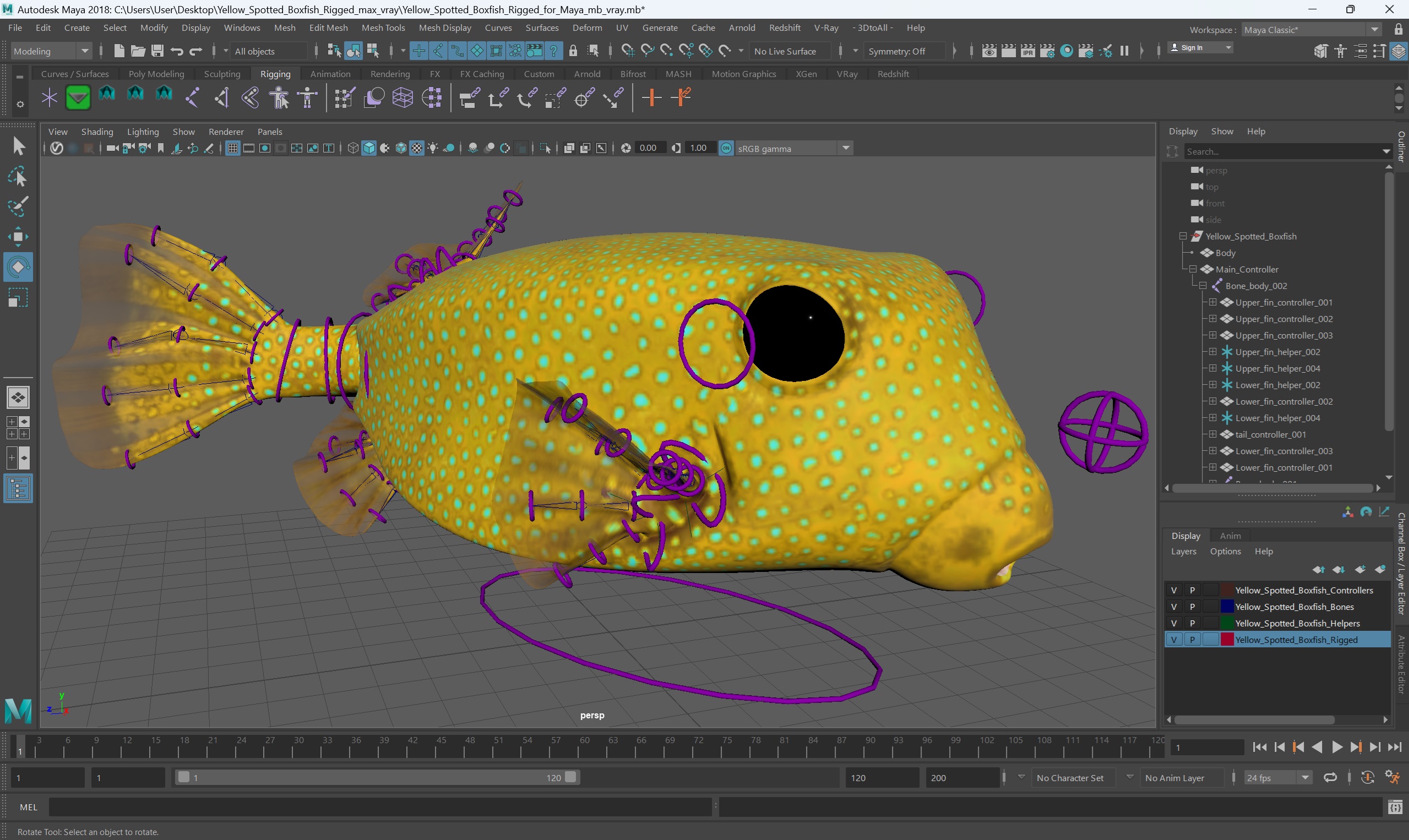Click the wireframe cube viewport icon
Image resolution: width=1409 pixels, height=840 pixels.
pyautogui.click(x=353, y=148)
